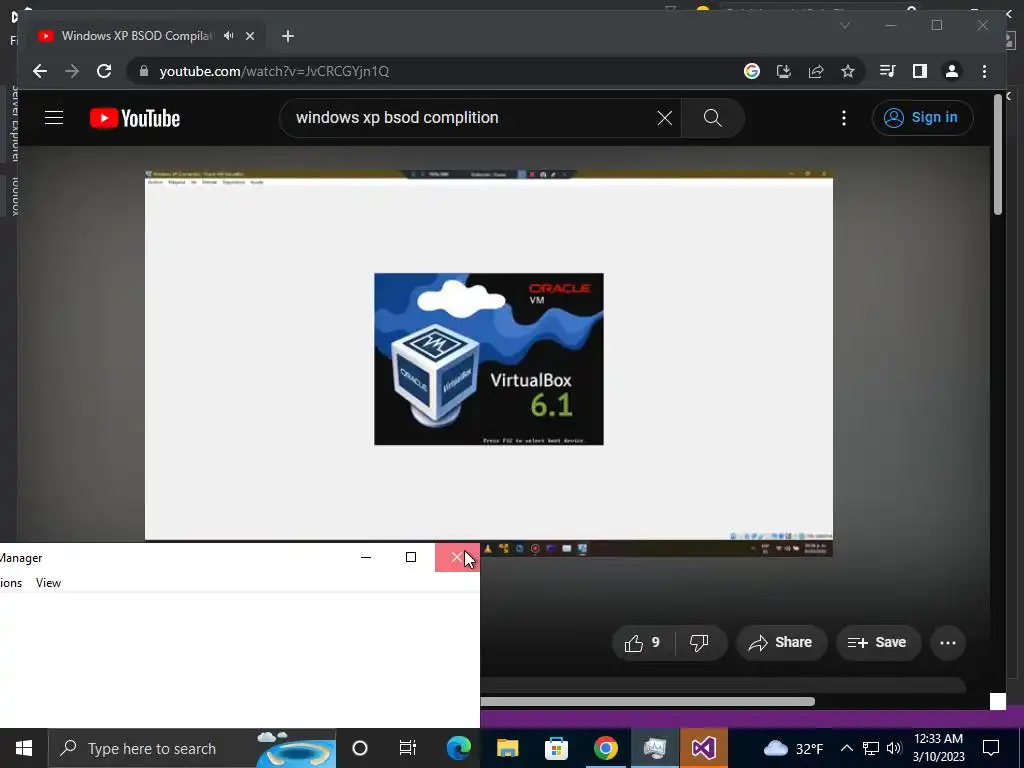The image size is (1024, 768).
Task: Show hidden system tray icons
Action: click(846, 748)
